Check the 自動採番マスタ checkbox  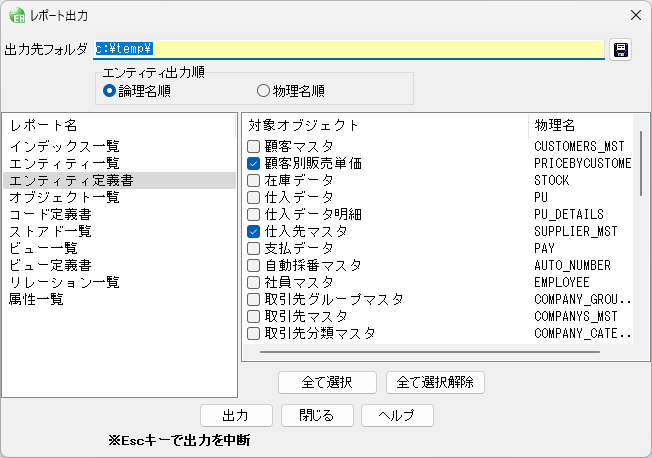(x=253, y=265)
